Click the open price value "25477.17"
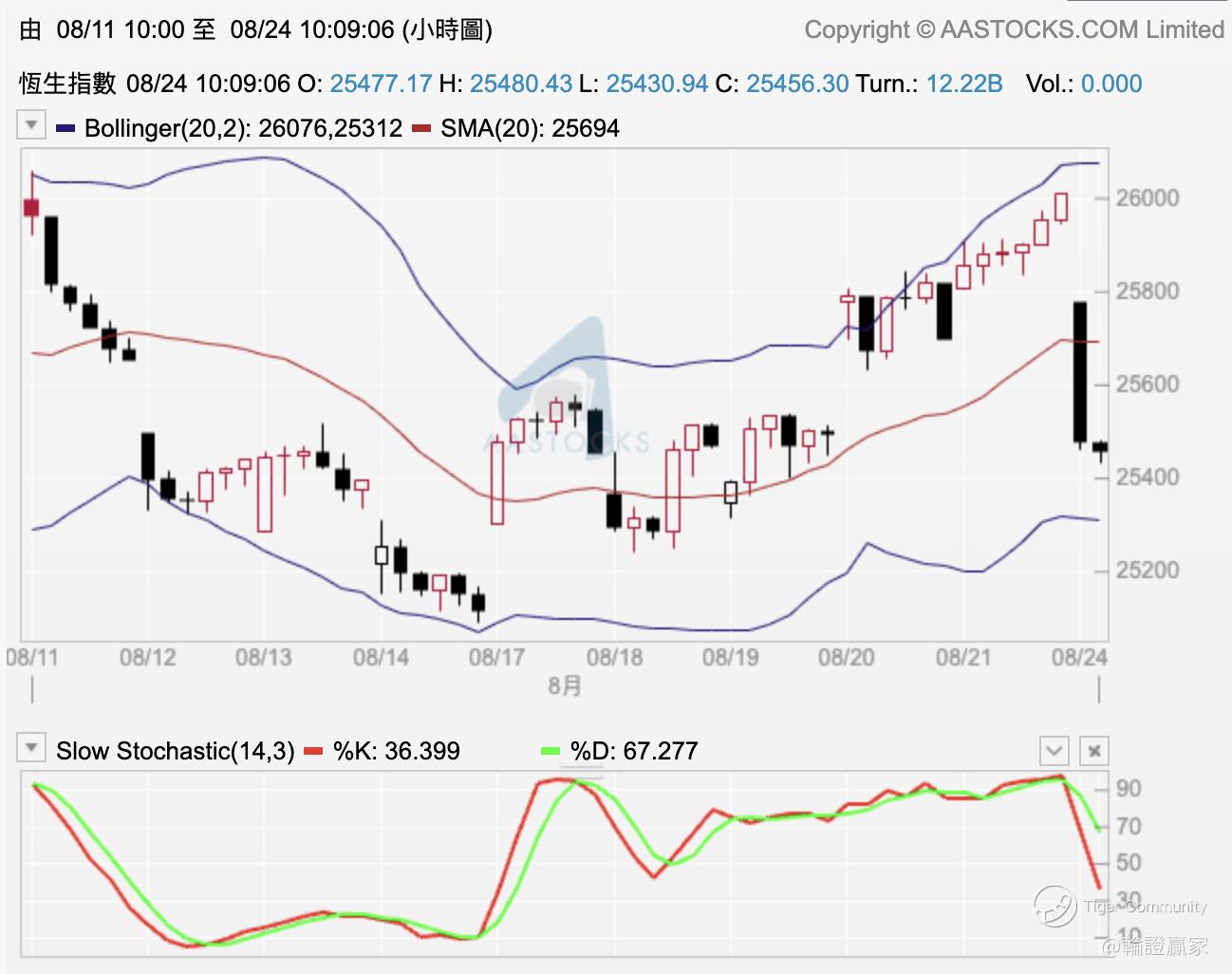 coord(381,84)
